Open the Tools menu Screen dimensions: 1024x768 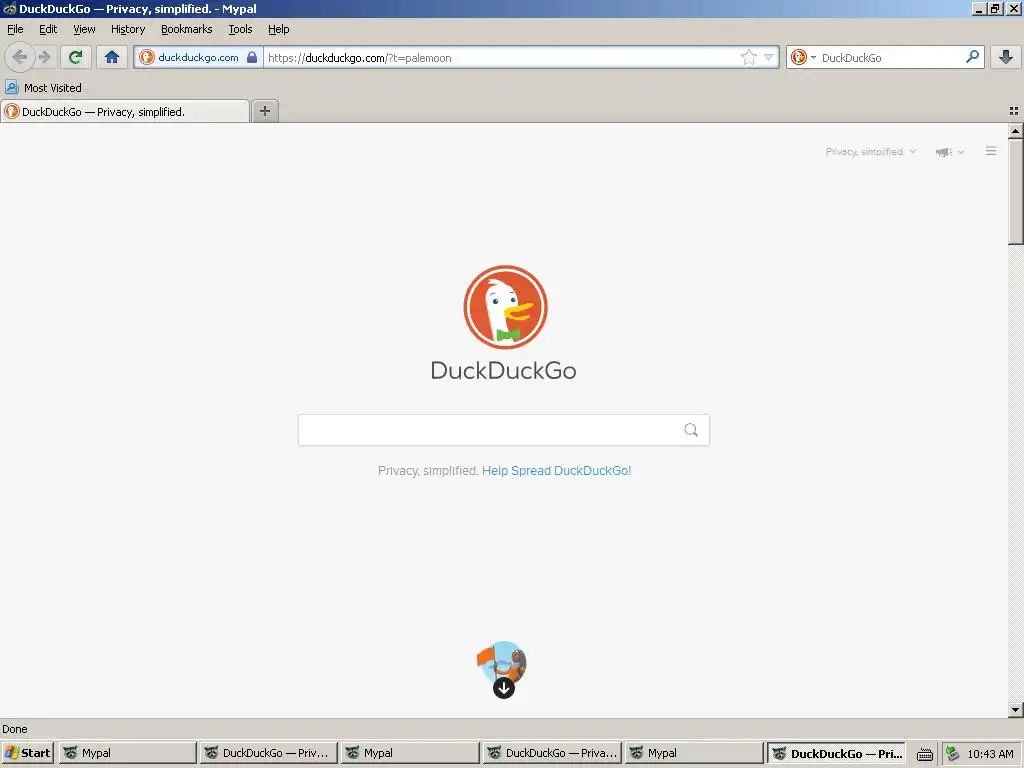click(240, 29)
